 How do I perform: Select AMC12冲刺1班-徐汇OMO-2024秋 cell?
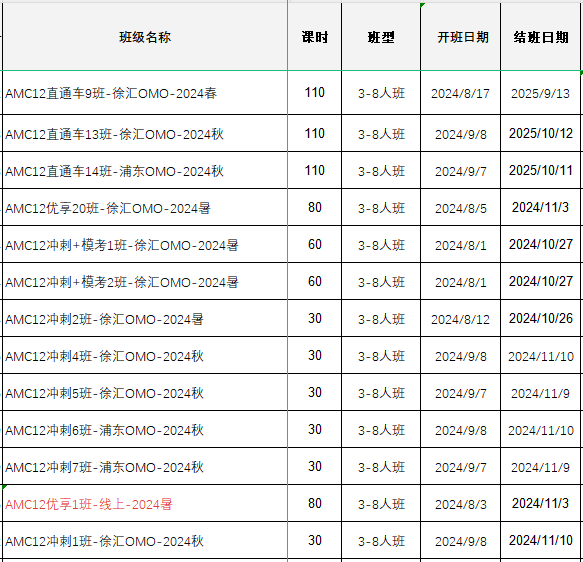(x=145, y=540)
